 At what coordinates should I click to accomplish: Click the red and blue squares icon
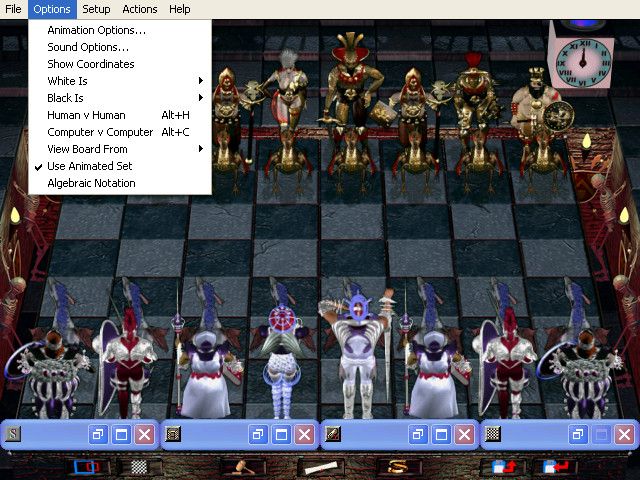pos(90,467)
